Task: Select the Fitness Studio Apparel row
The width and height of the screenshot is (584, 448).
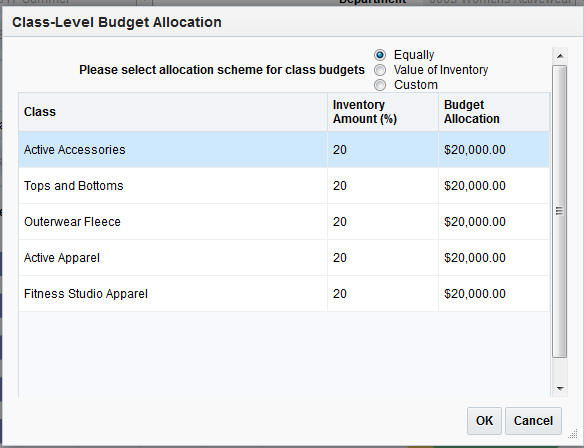Action: point(284,294)
